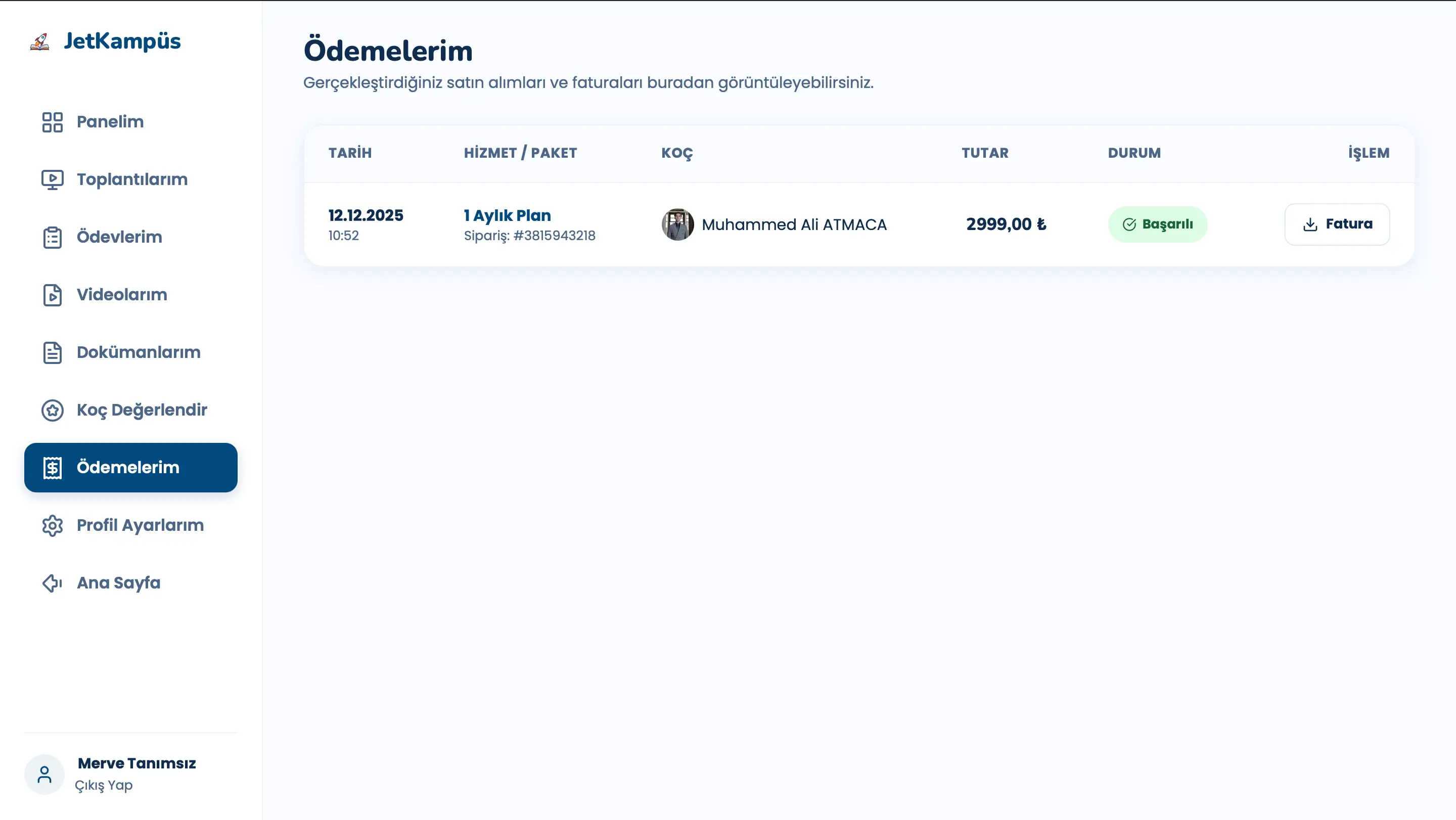The image size is (1456, 820).
Task: Click coach Muhammed Ali ATMACA's photo
Action: [x=677, y=224]
